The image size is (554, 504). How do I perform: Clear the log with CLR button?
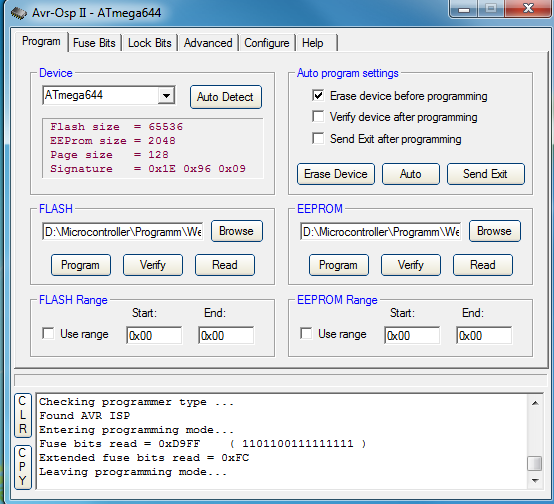23,415
